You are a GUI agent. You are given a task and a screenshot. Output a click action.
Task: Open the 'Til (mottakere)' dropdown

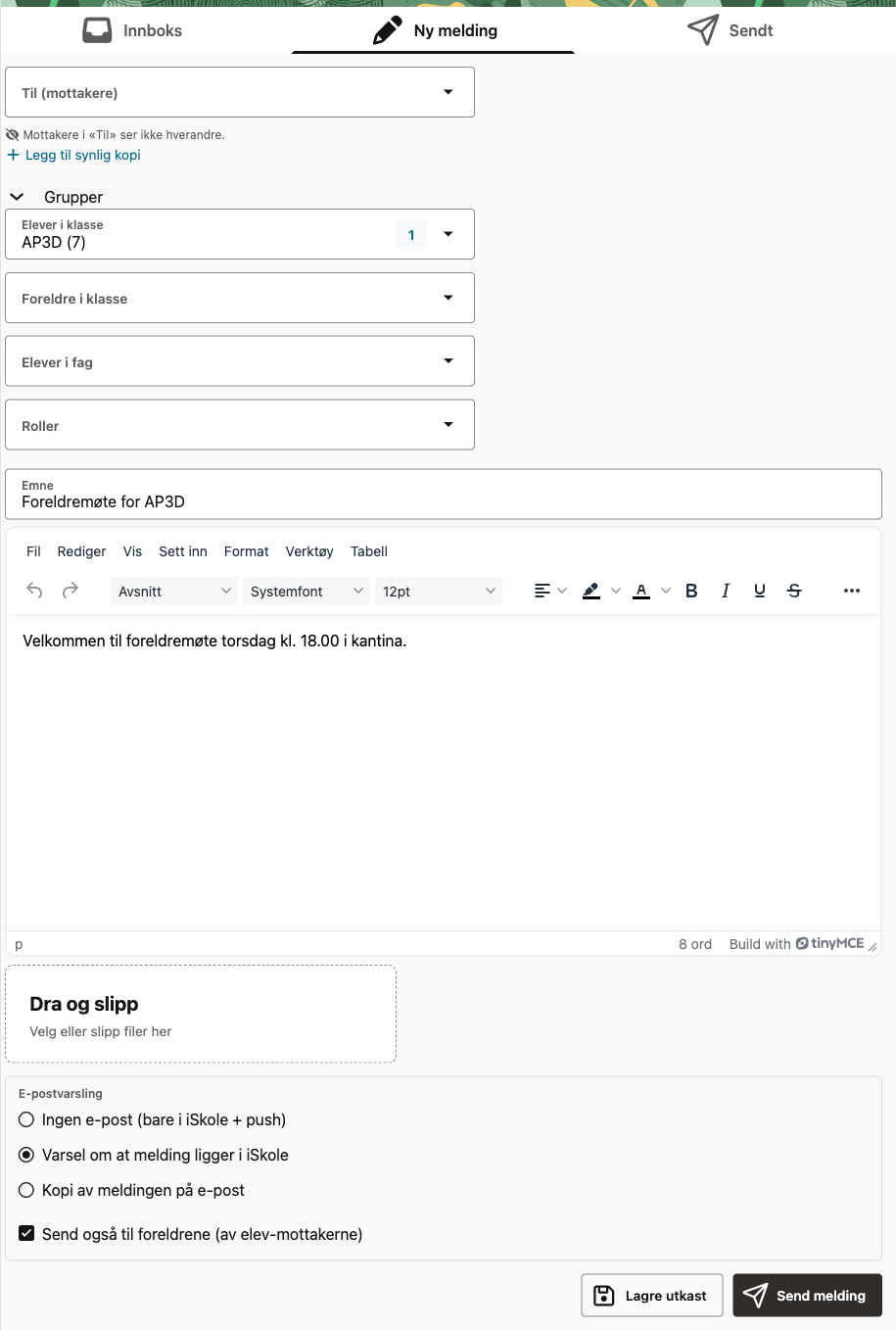240,92
